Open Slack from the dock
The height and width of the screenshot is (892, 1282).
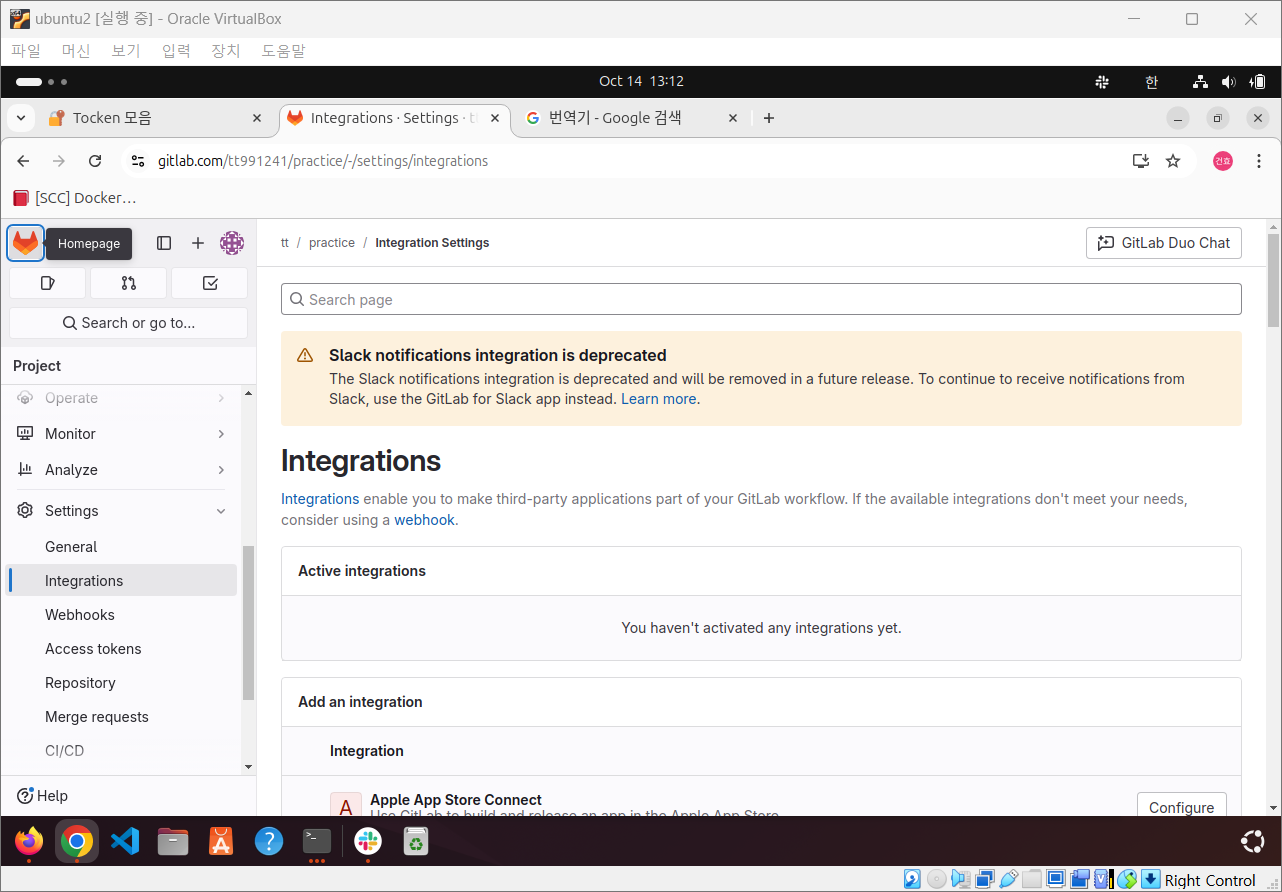pos(368,842)
